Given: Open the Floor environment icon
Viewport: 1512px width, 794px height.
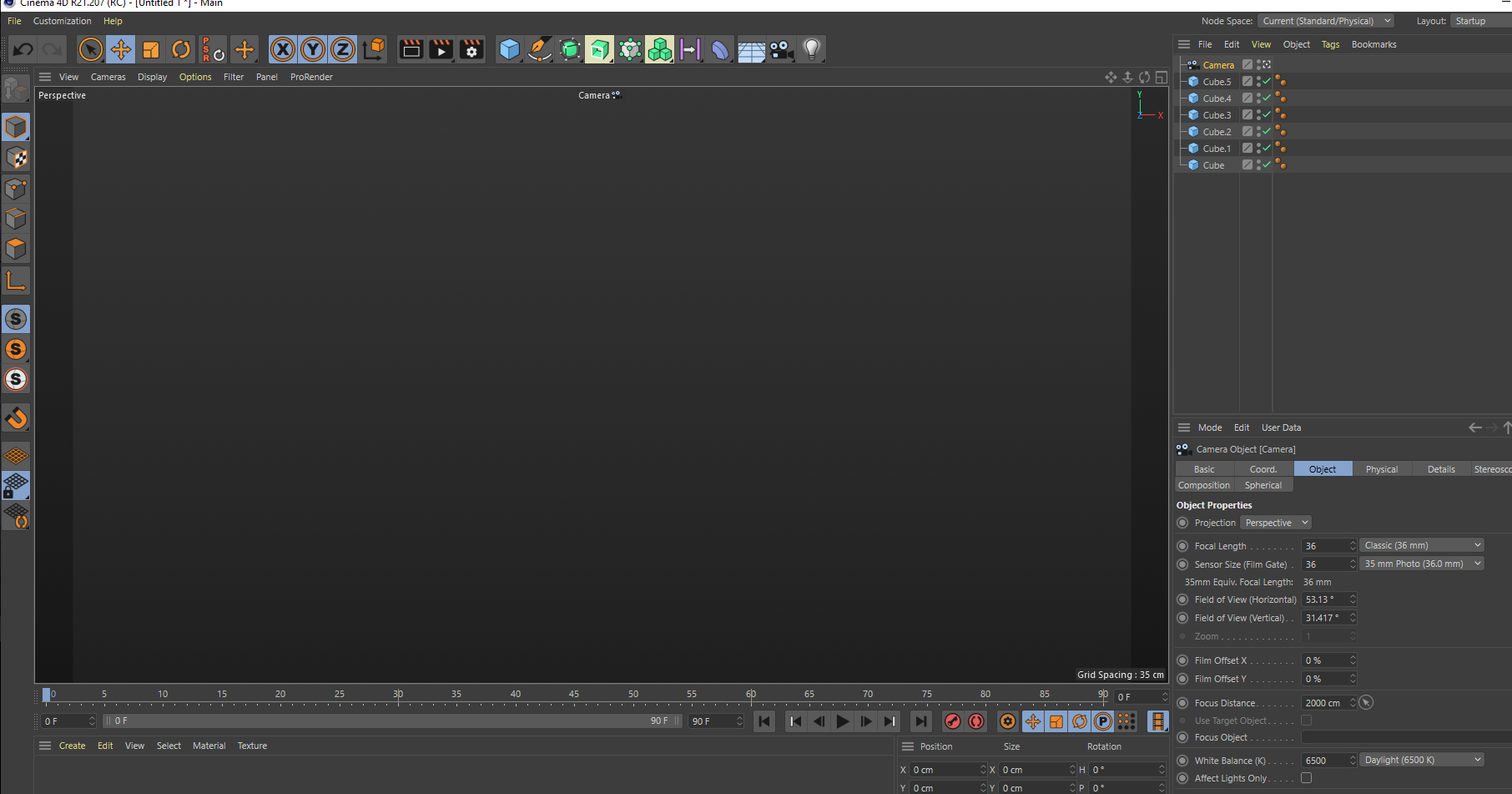Looking at the screenshot, I should tap(751, 51).
